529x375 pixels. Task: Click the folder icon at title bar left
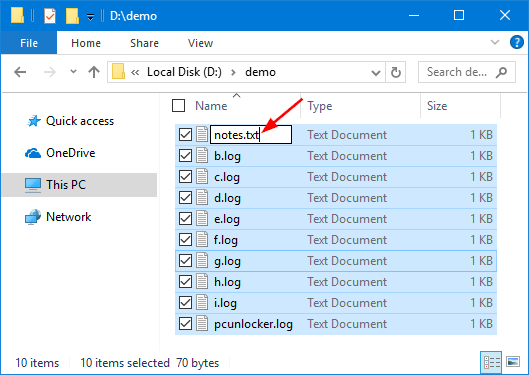point(17,15)
